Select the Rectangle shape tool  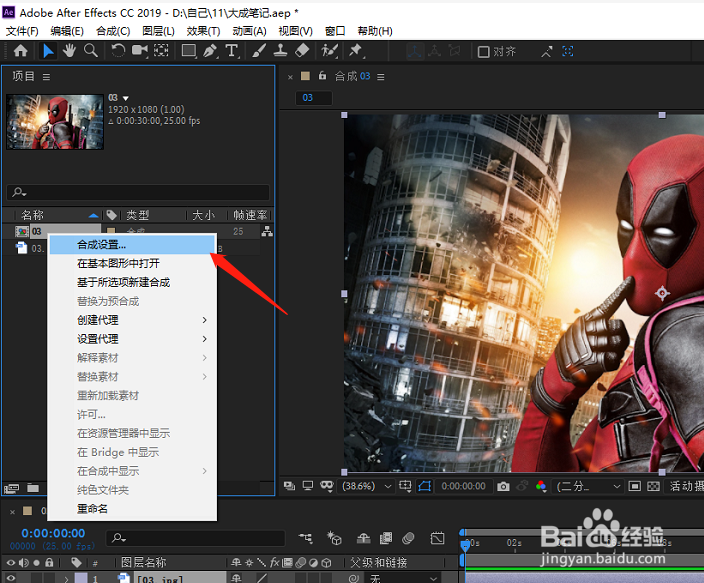[x=189, y=51]
